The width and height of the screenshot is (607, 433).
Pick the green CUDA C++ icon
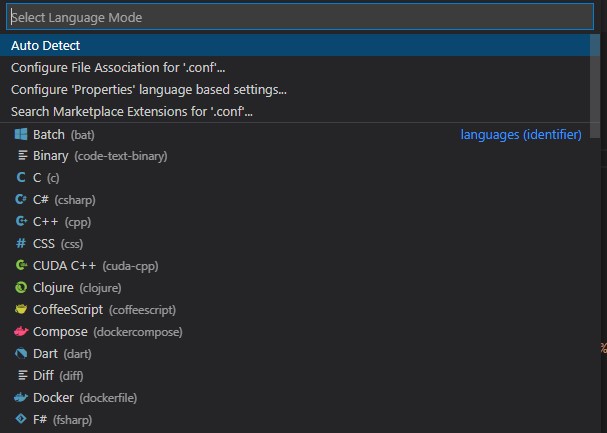(x=21, y=265)
